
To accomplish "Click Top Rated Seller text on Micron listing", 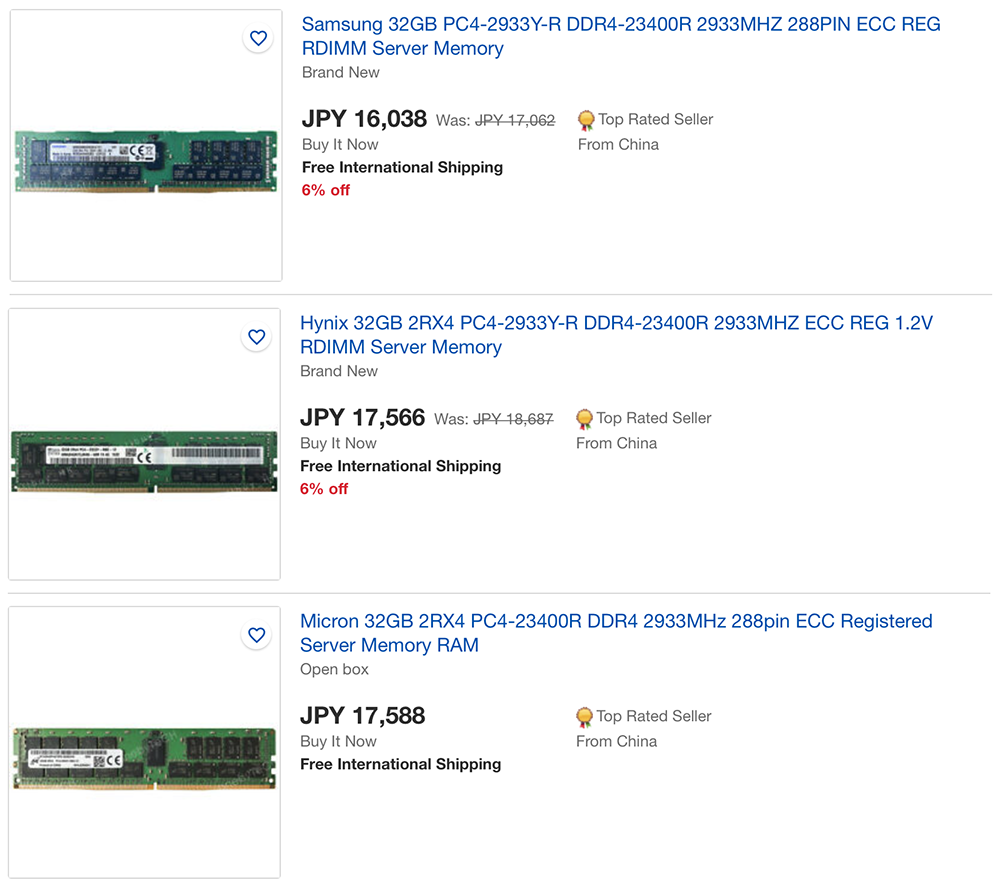I will (653, 716).
